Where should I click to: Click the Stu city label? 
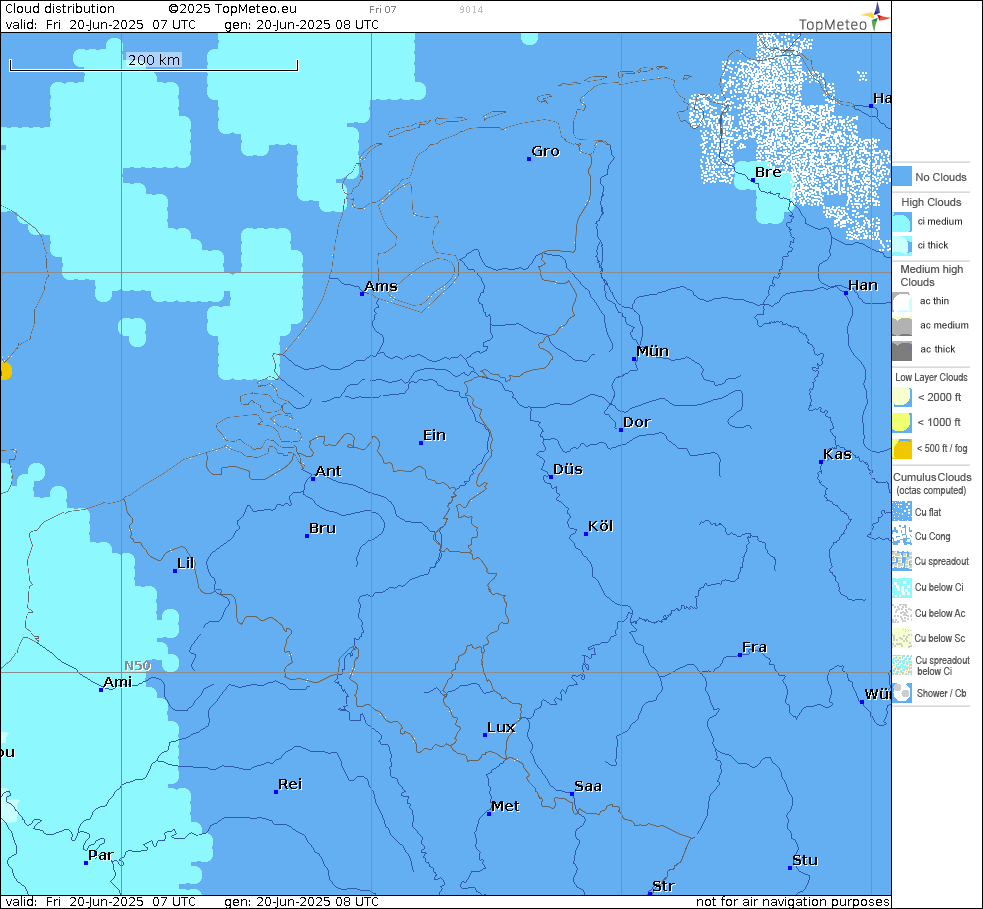coord(805,860)
